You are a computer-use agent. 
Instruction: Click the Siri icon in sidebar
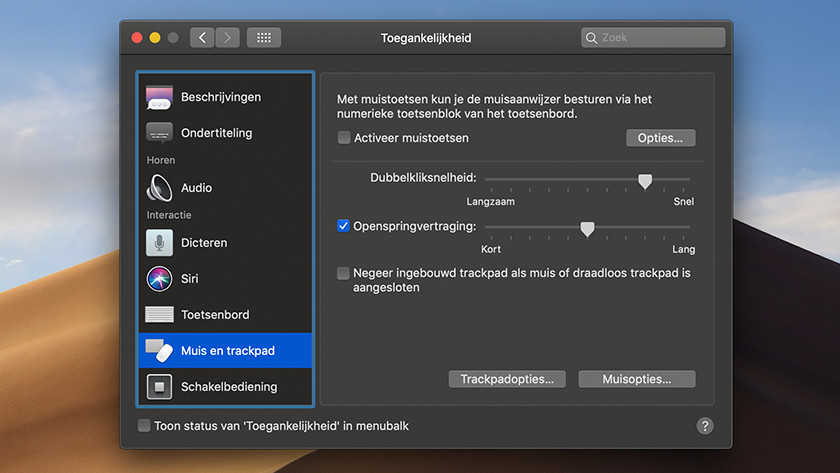point(159,279)
